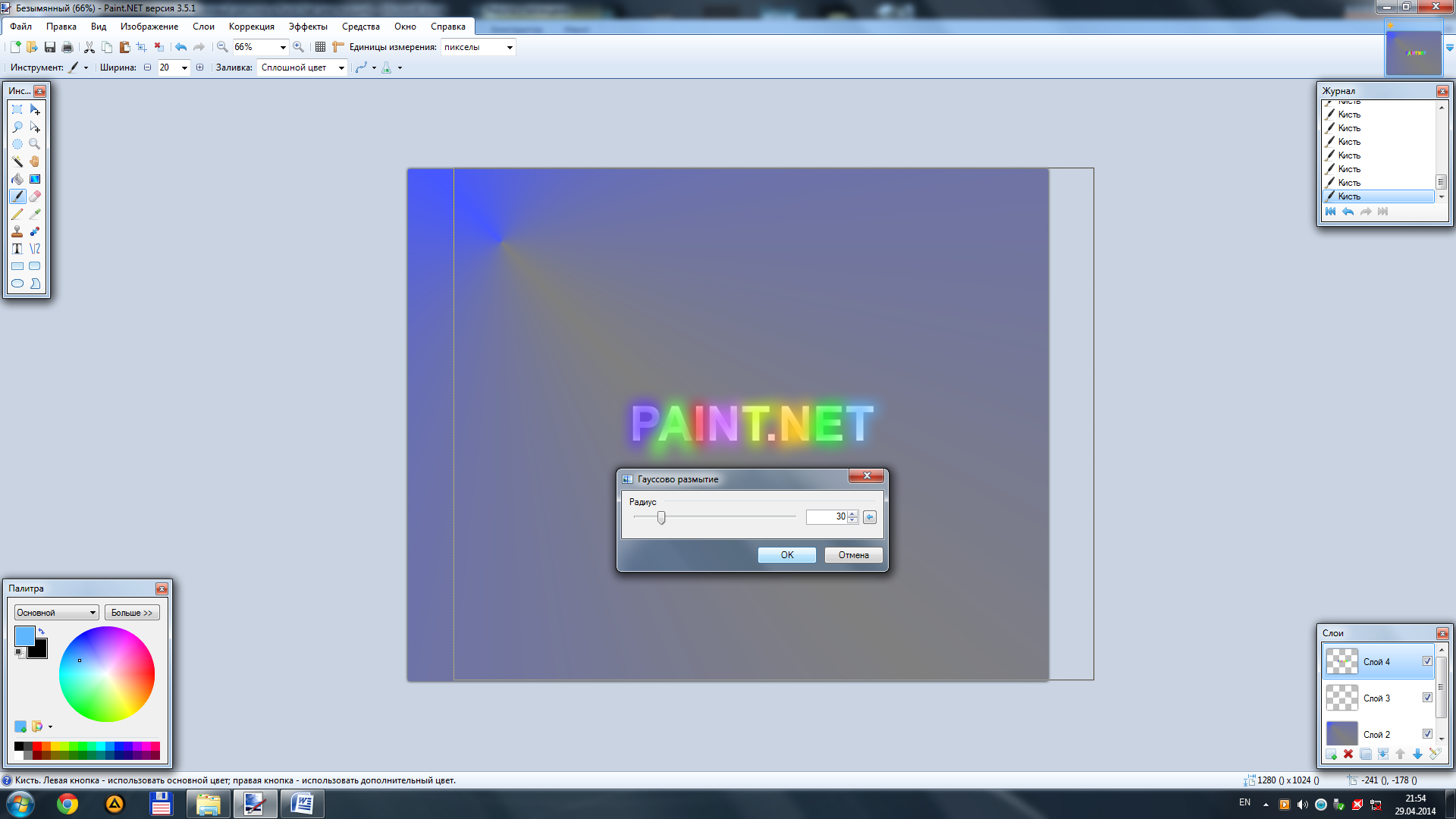1456x819 pixels.
Task: Open the palette management dropdown arrow
Action: [x=50, y=726]
